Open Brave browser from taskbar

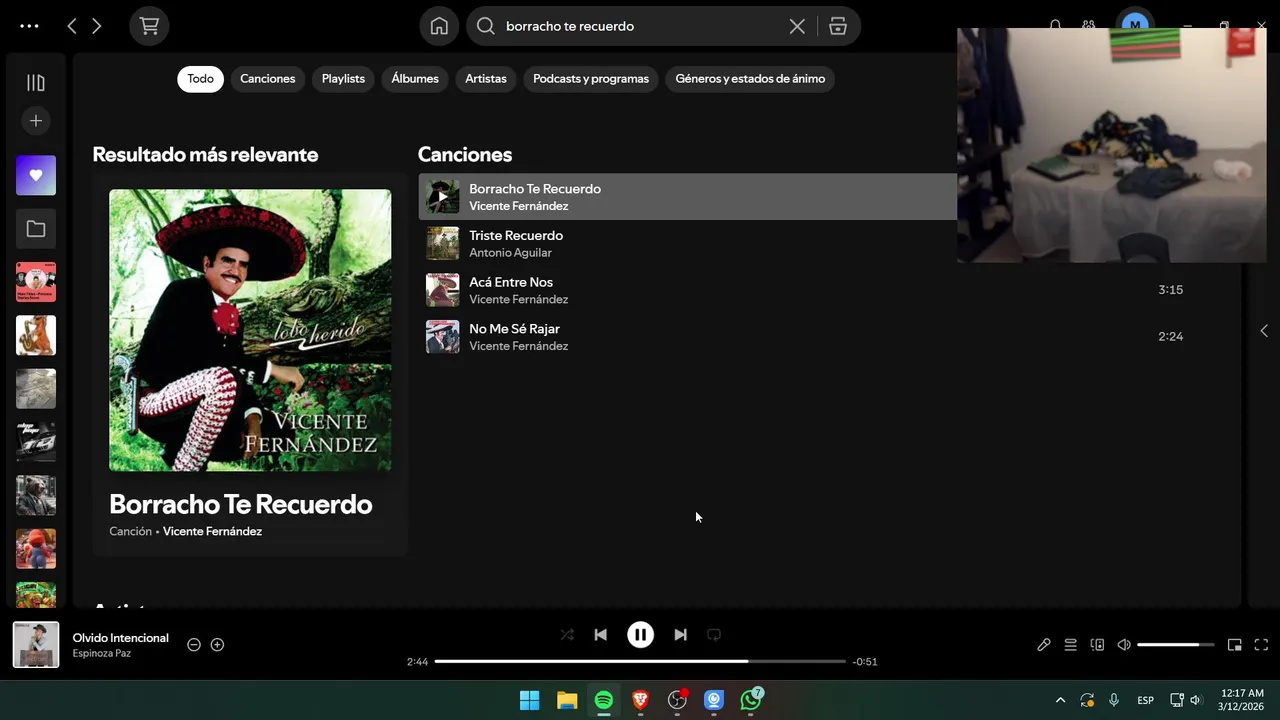[640, 701]
